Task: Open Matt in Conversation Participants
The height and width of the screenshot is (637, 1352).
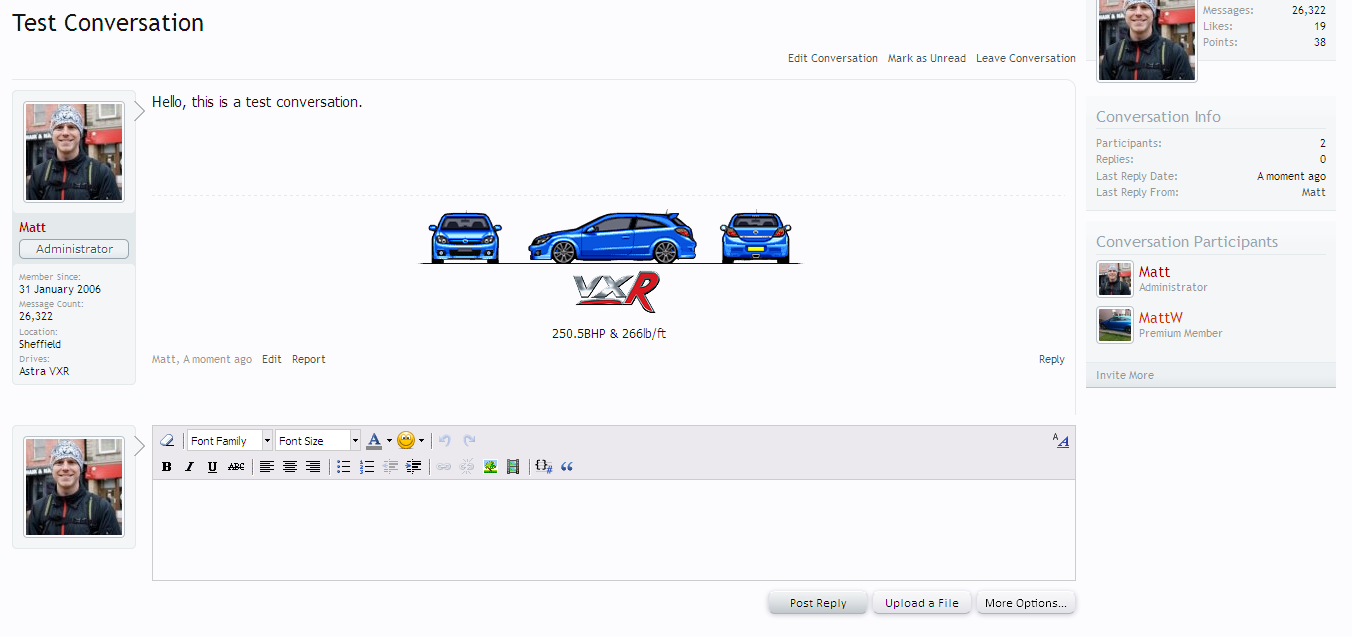Action: pyautogui.click(x=1154, y=272)
